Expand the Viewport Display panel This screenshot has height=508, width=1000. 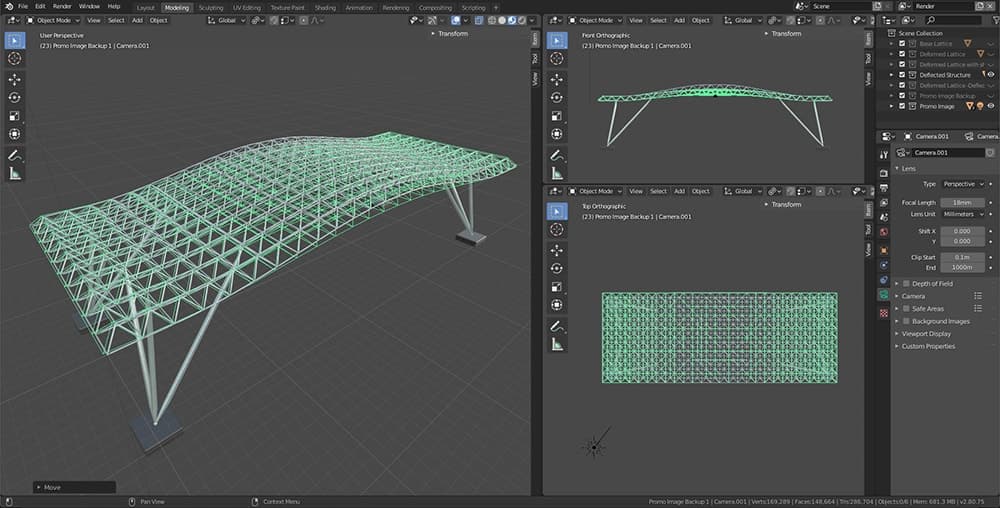point(927,334)
